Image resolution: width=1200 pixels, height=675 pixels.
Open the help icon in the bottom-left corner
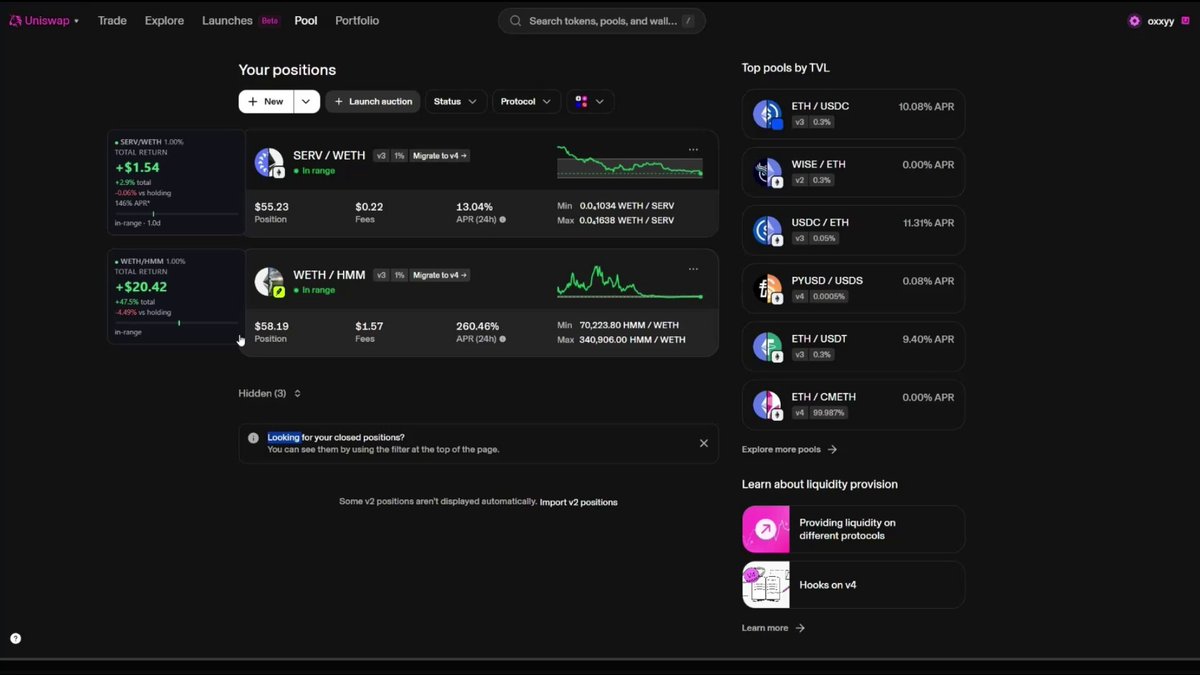(x=15, y=638)
